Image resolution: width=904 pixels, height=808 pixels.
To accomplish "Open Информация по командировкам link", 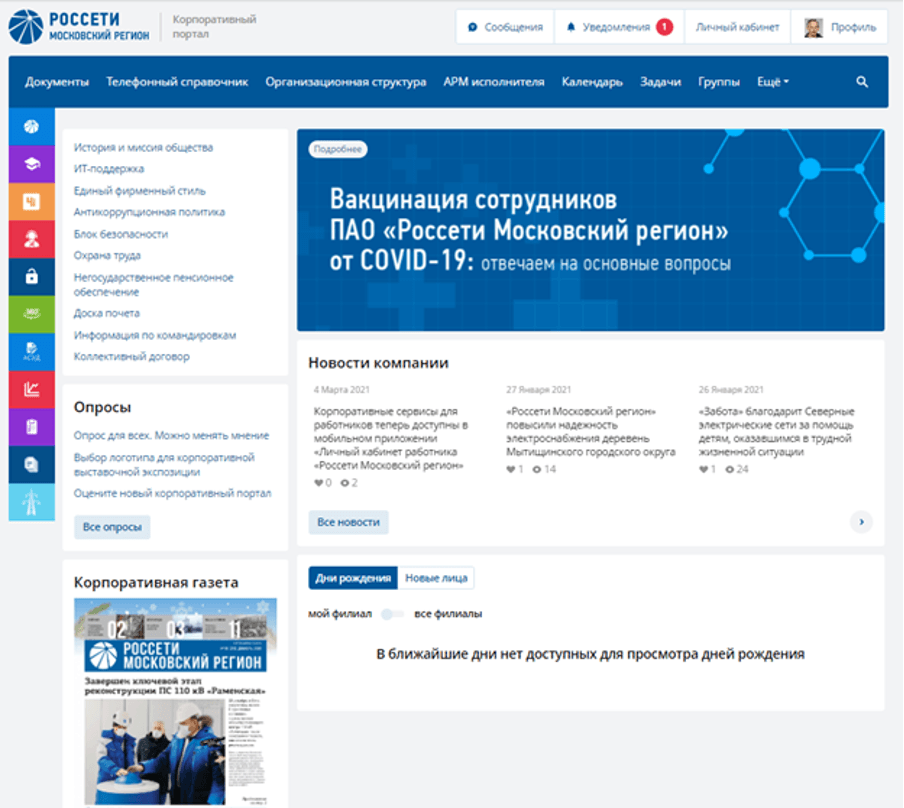I will tap(155, 335).
